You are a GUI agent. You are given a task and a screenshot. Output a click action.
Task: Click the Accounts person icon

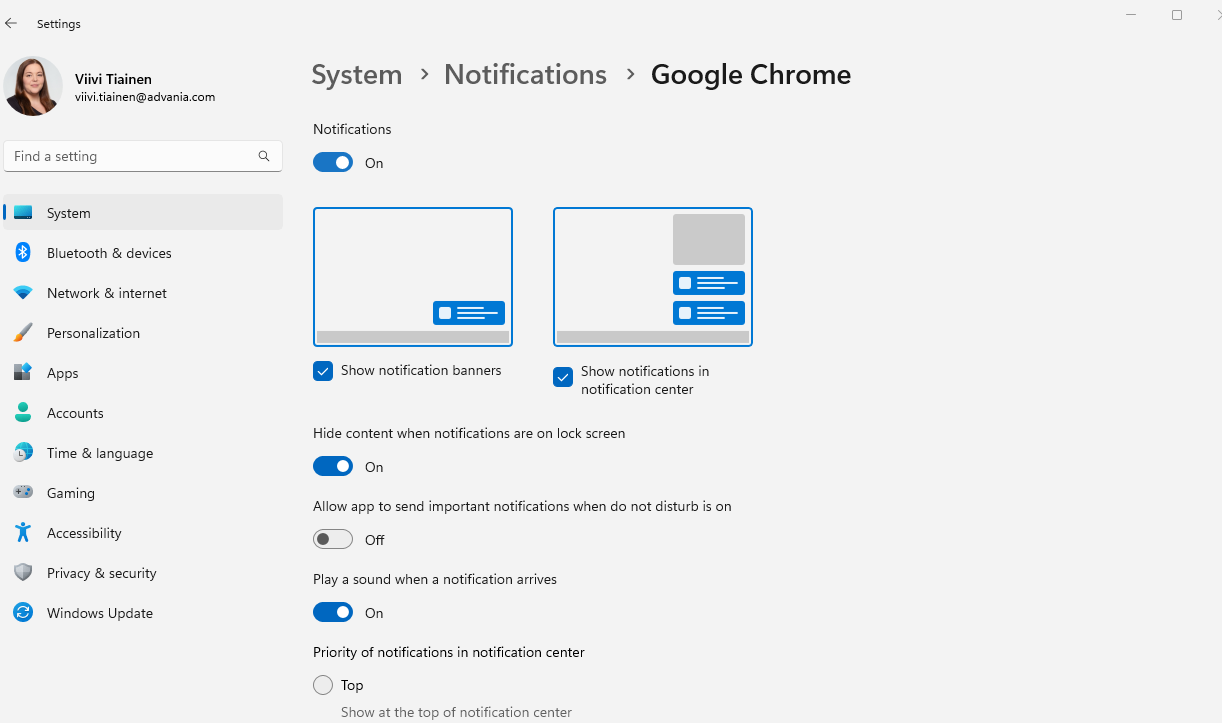[x=23, y=413]
